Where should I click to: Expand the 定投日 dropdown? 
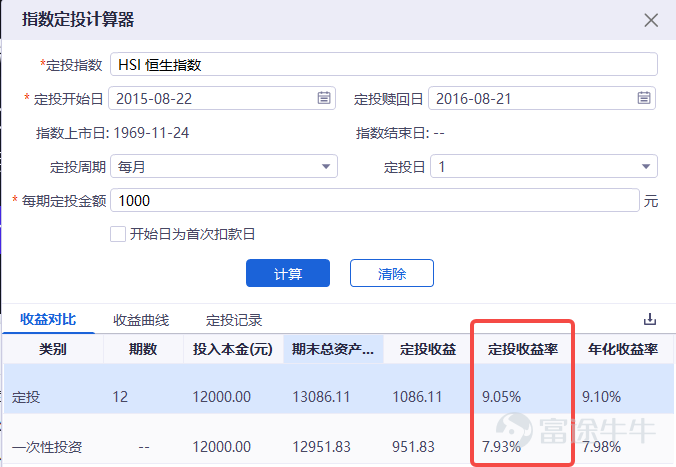(544, 166)
